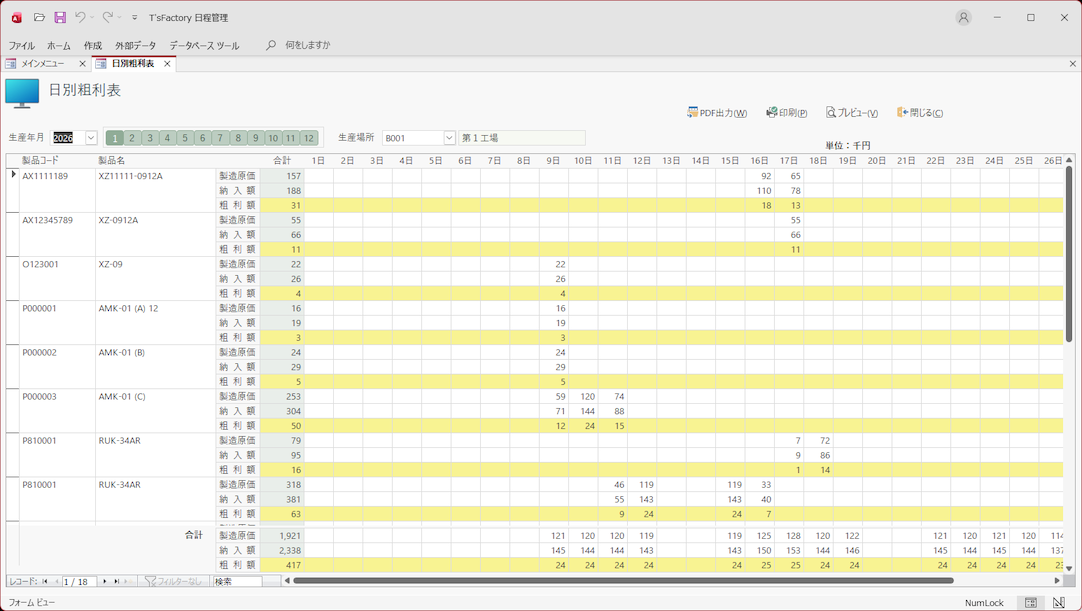
Task: Select month 6 toggle button
Action: coord(202,138)
